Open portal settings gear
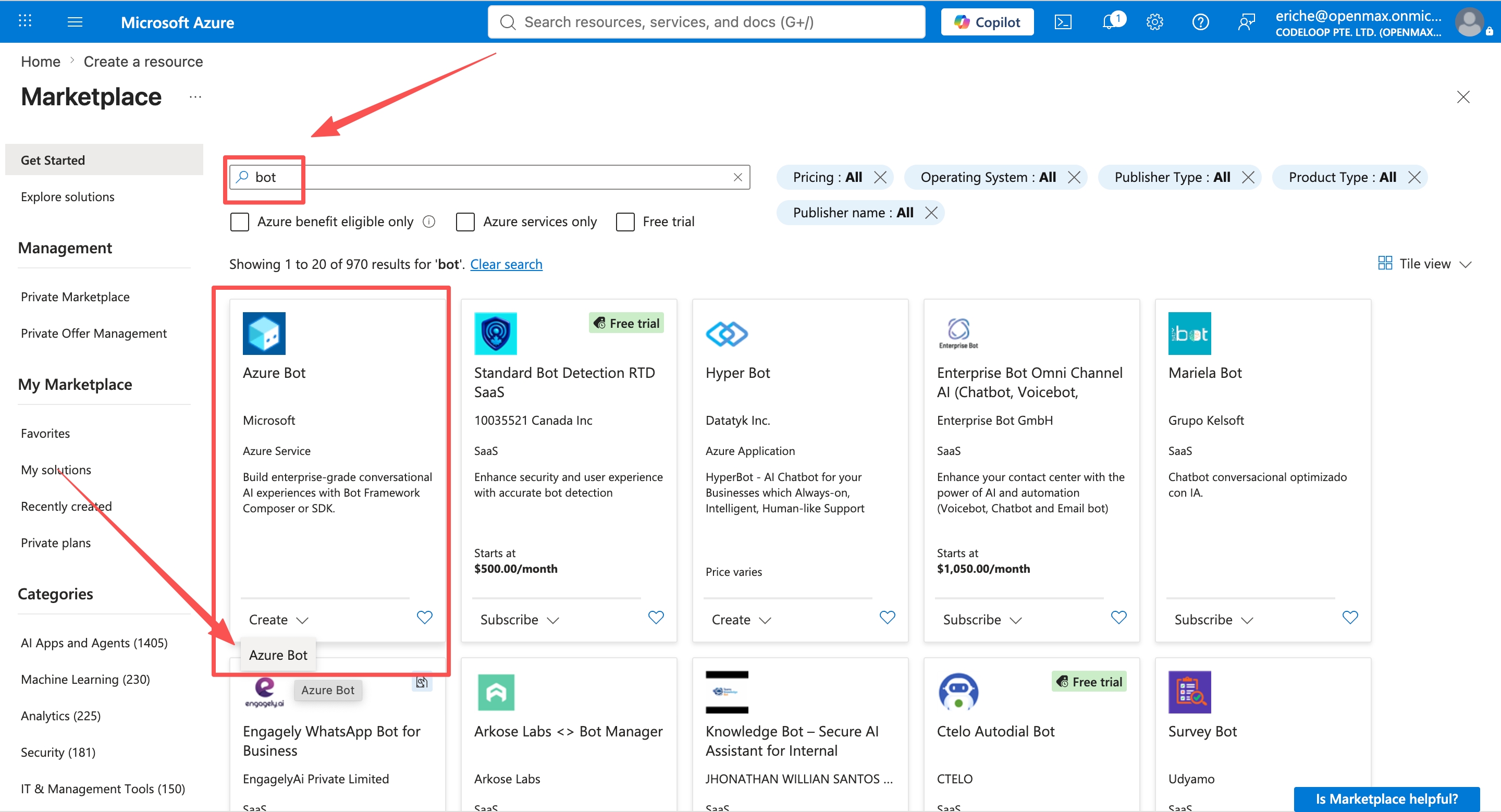The height and width of the screenshot is (812, 1501). click(x=1154, y=22)
